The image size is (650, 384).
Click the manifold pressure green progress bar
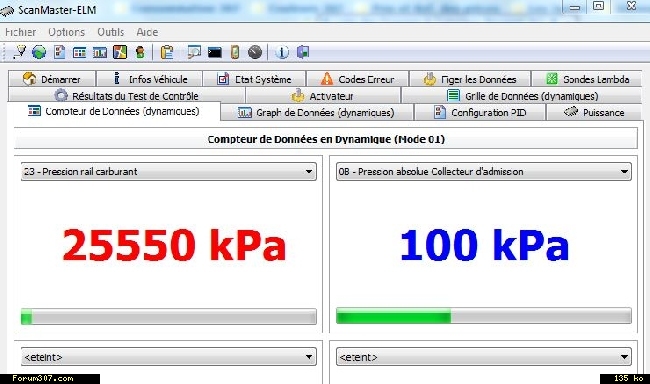tap(484, 316)
